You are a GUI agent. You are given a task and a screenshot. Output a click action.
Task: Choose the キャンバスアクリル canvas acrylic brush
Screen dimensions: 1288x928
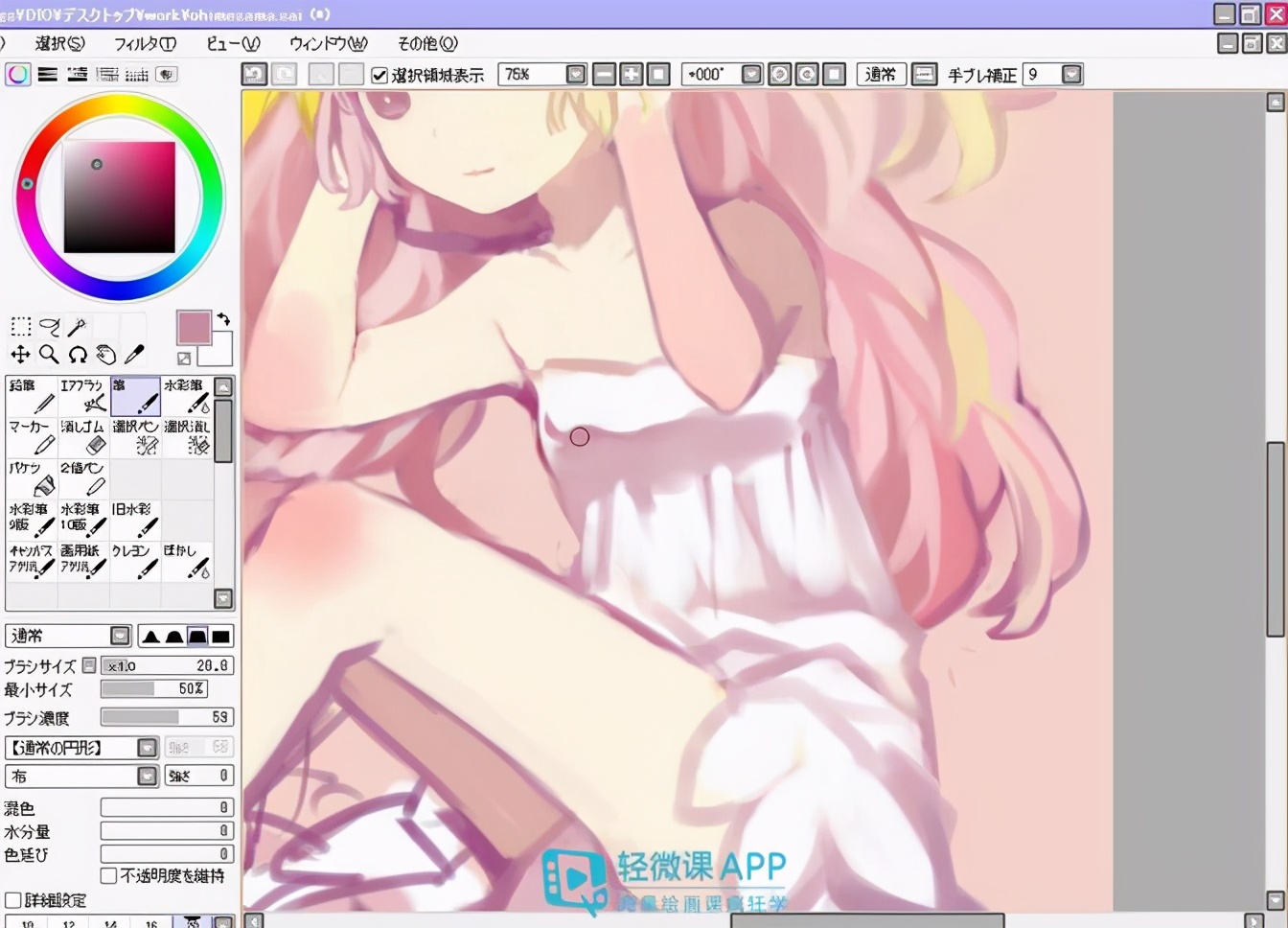(32, 561)
